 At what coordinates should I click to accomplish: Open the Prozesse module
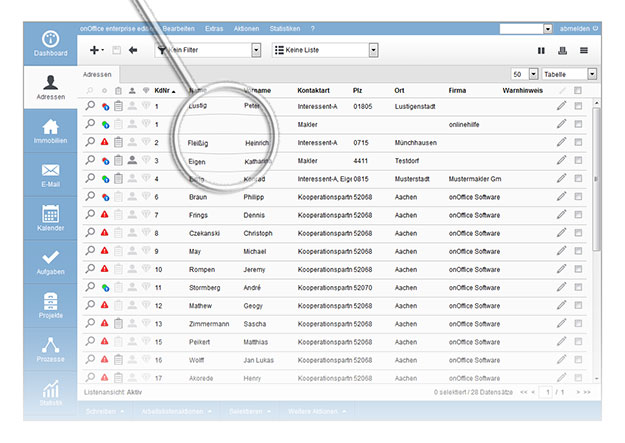tap(50, 349)
